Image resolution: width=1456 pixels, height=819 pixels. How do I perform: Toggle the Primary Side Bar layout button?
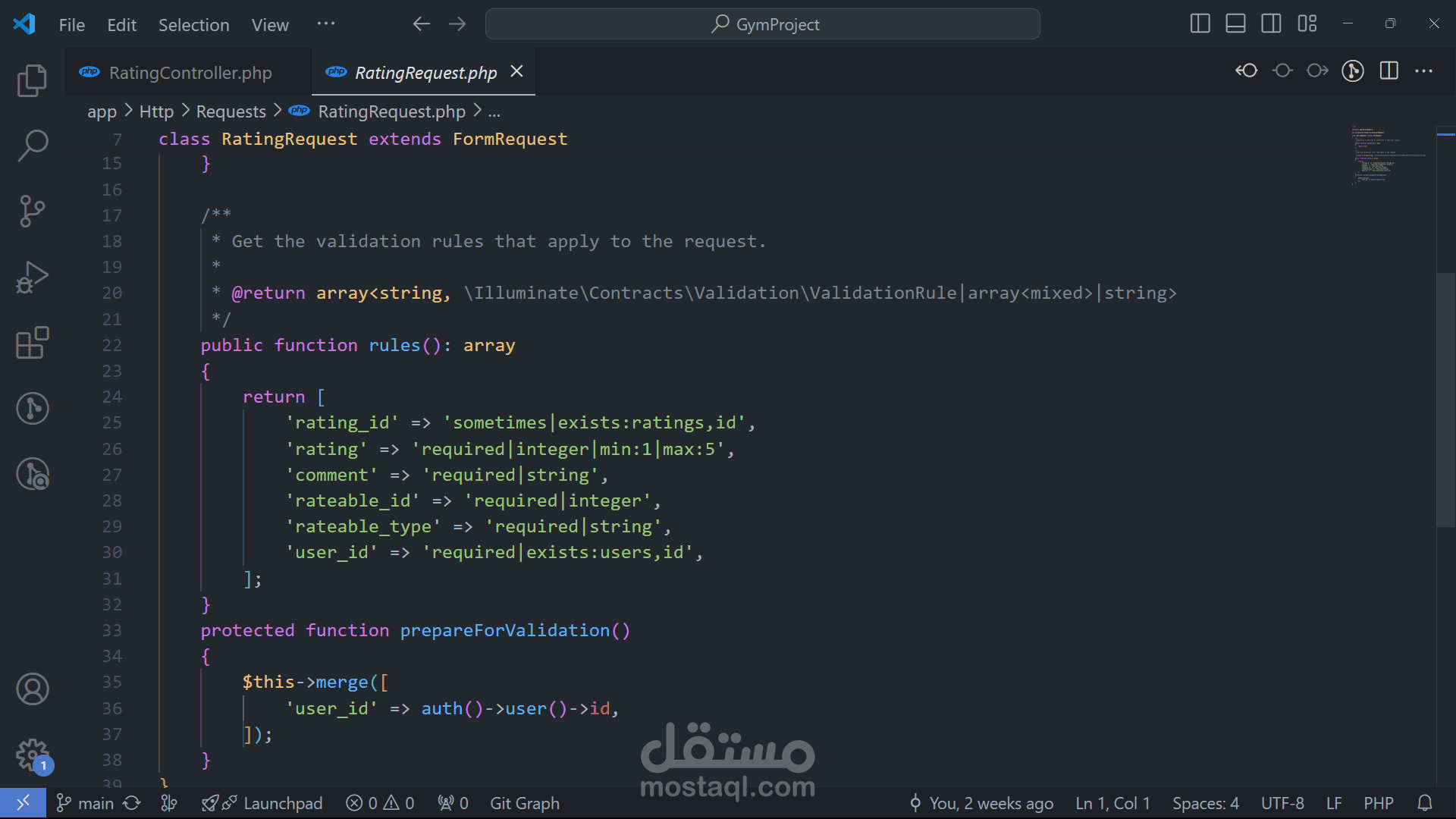tap(1200, 24)
